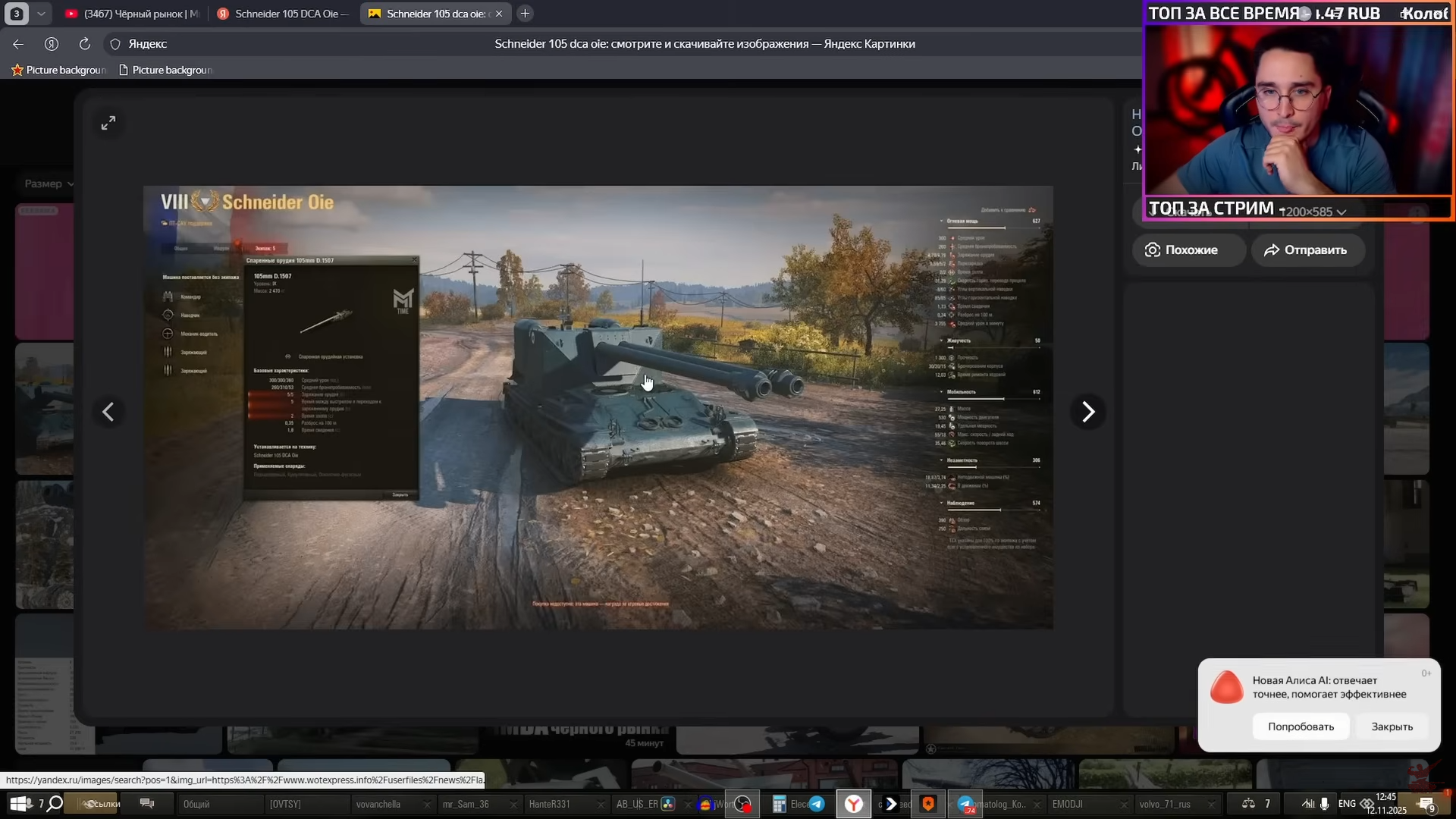Dismiss the Alice popup with Закрыть
Image resolution: width=1456 pixels, height=819 pixels.
[1392, 726]
